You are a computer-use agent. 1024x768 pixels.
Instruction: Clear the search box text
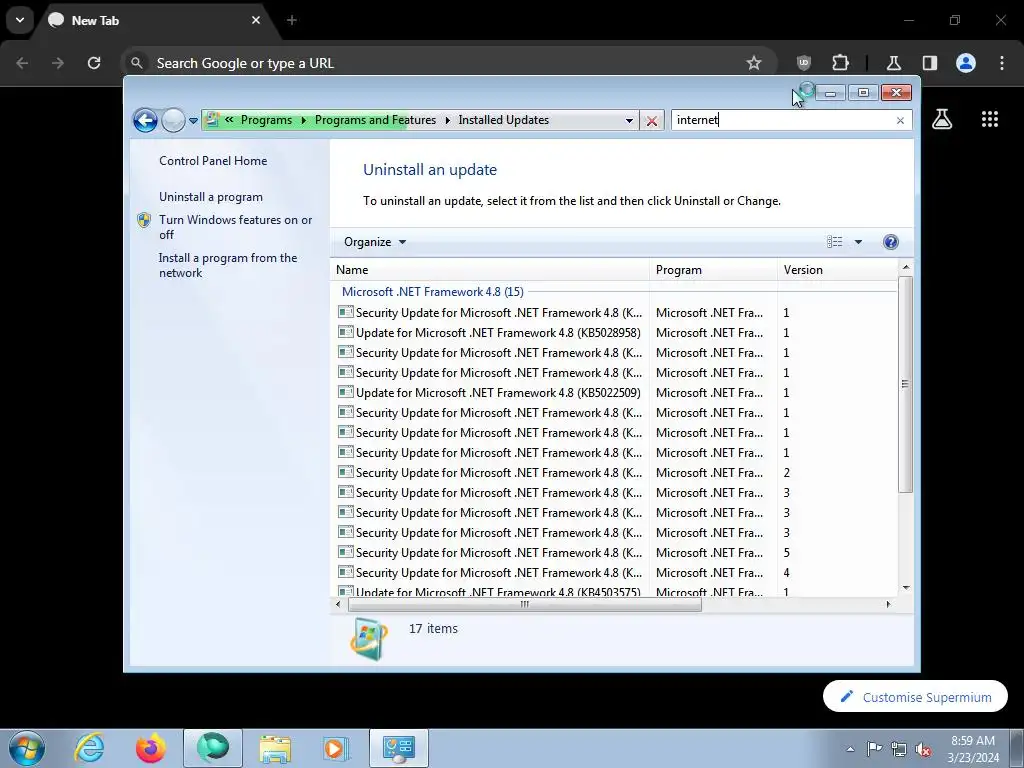pyautogui.click(x=901, y=121)
